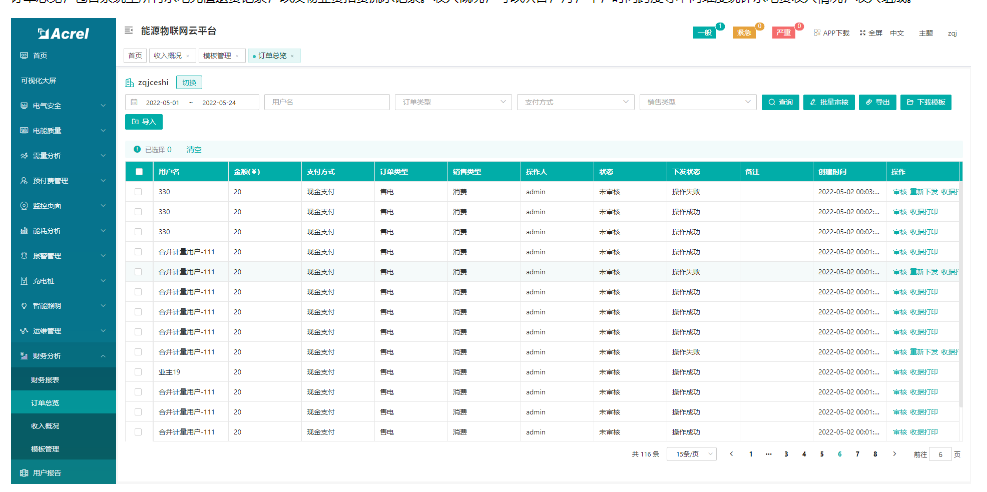The width and height of the screenshot is (987, 492).
Task: Open the third filter dropdown beside 支付方式
Action: coord(697,102)
